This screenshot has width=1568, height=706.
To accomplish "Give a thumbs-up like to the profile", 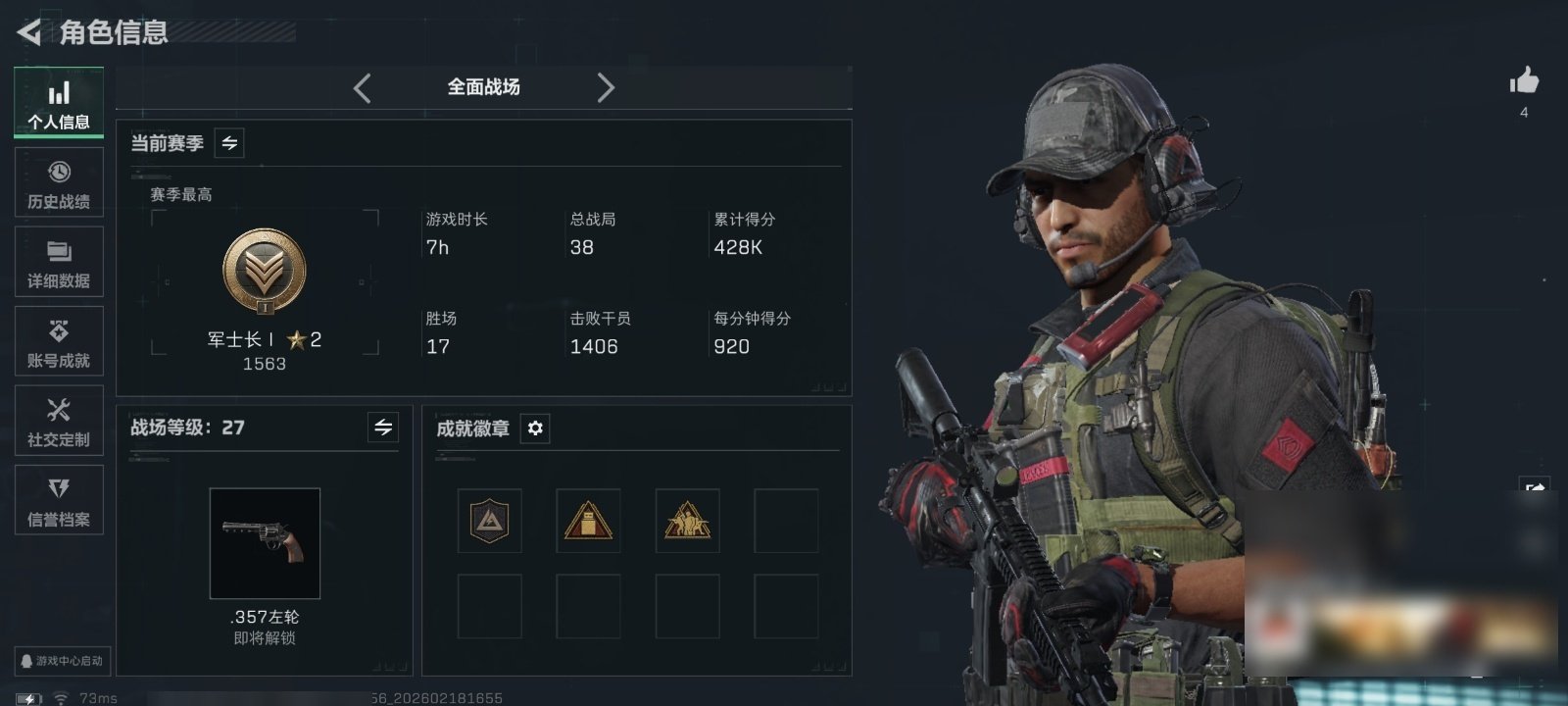I will coord(1524,81).
